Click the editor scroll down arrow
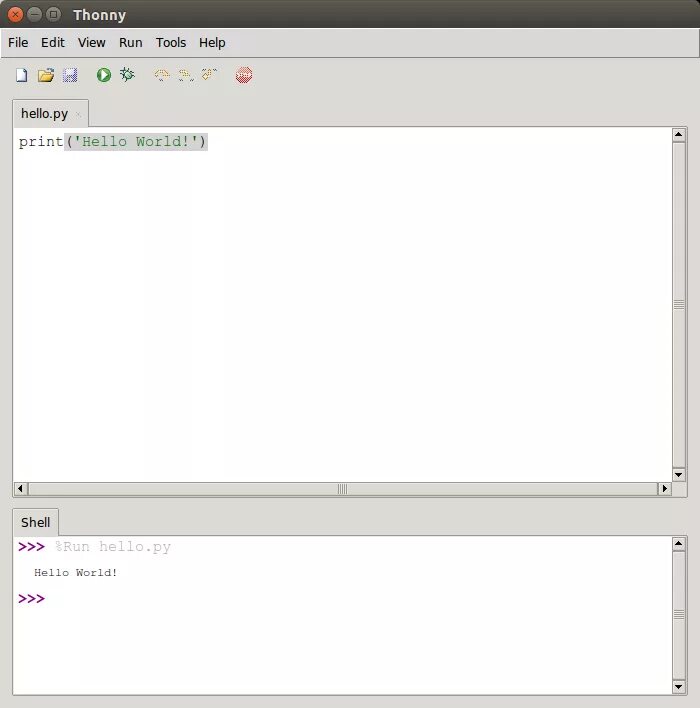Screen dimensions: 700x708 point(679,475)
